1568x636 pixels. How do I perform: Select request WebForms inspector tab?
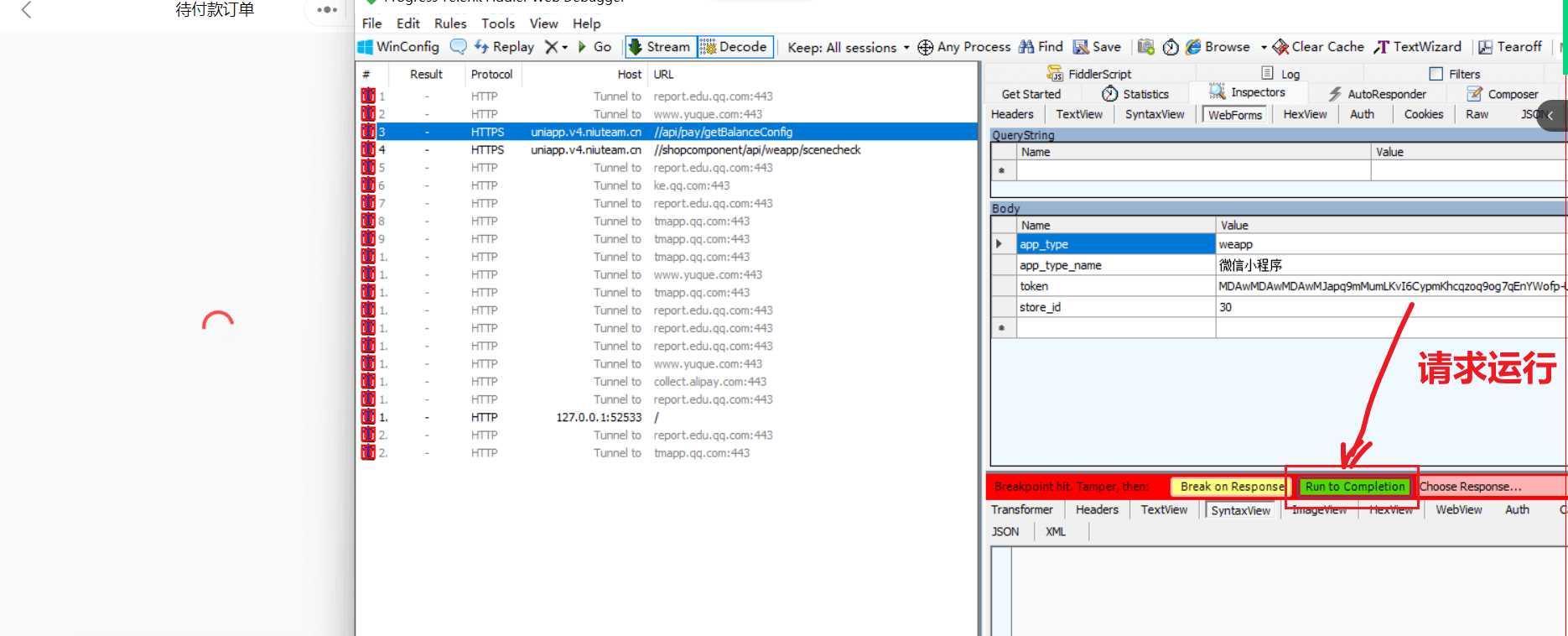tap(1234, 115)
